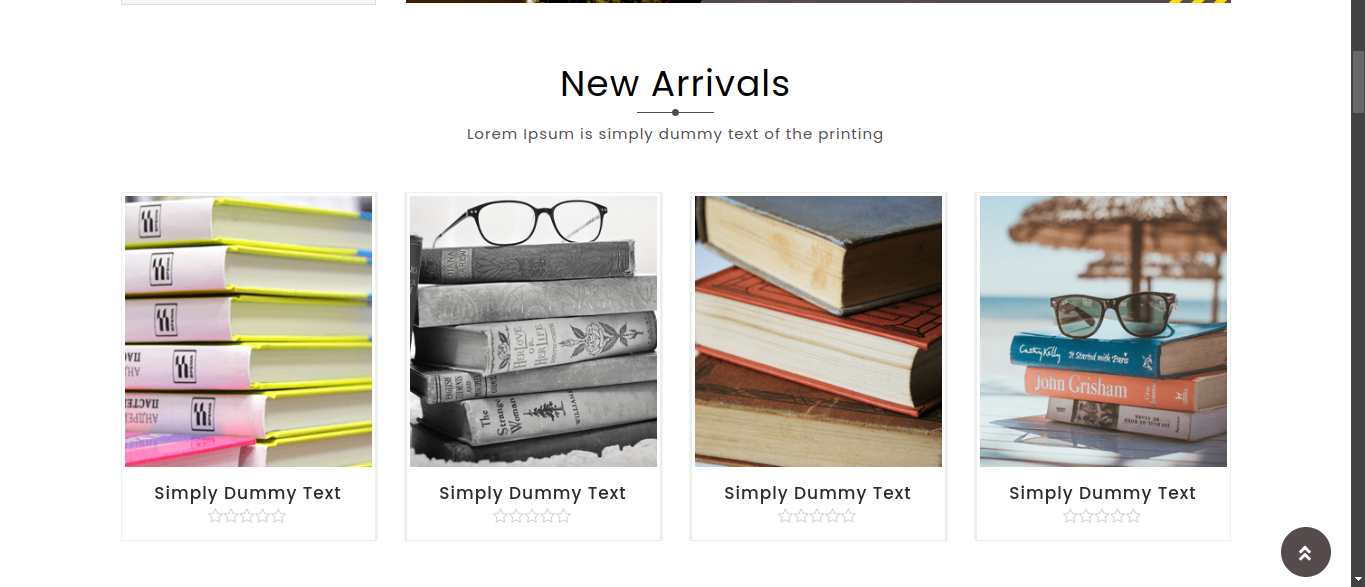Screen dimensions: 1365x587
Task: Click the scroll-to-top double chevron button
Action: coord(1305,552)
